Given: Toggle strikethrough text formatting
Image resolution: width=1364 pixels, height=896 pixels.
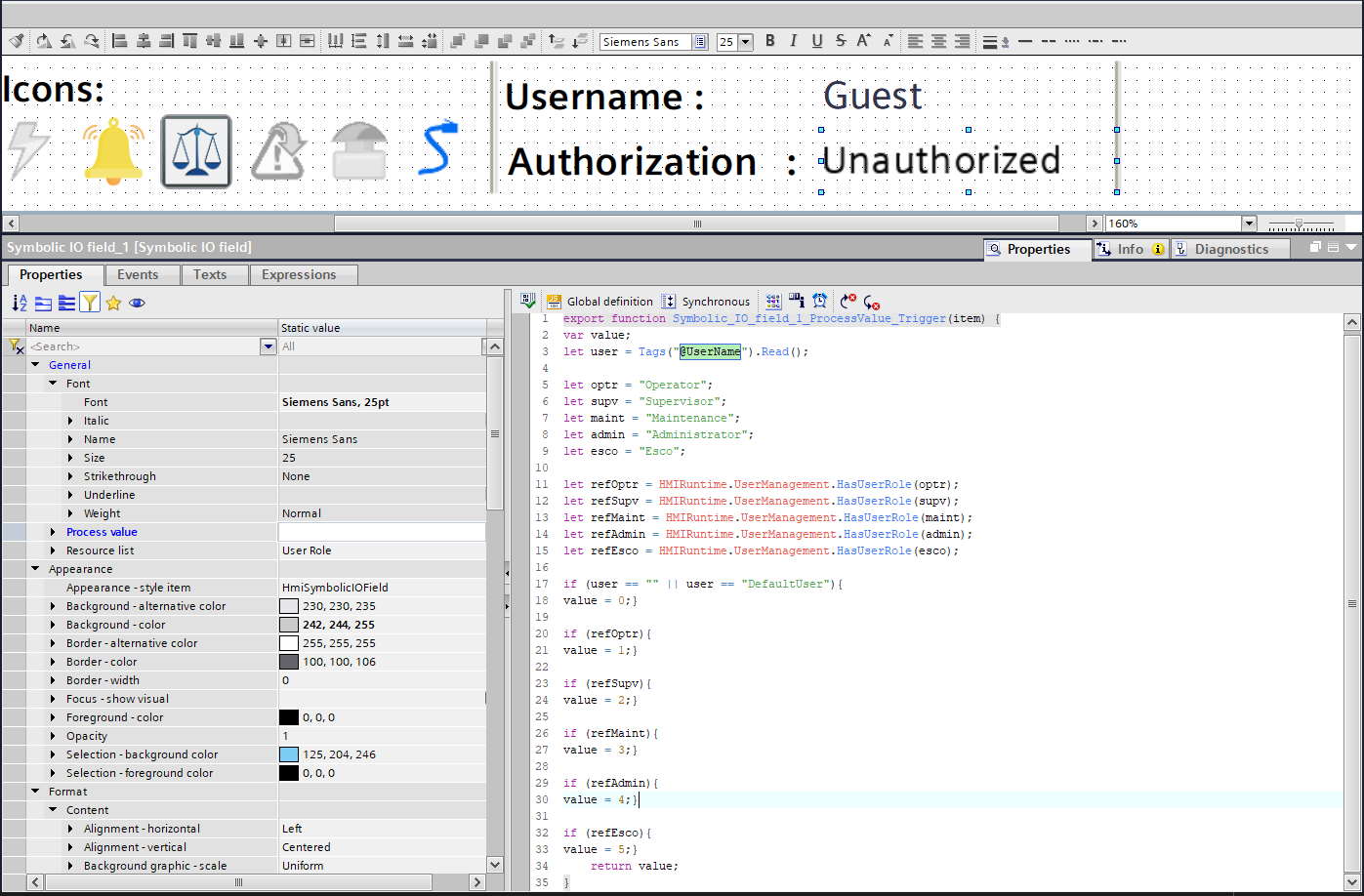Looking at the screenshot, I should pos(841,41).
